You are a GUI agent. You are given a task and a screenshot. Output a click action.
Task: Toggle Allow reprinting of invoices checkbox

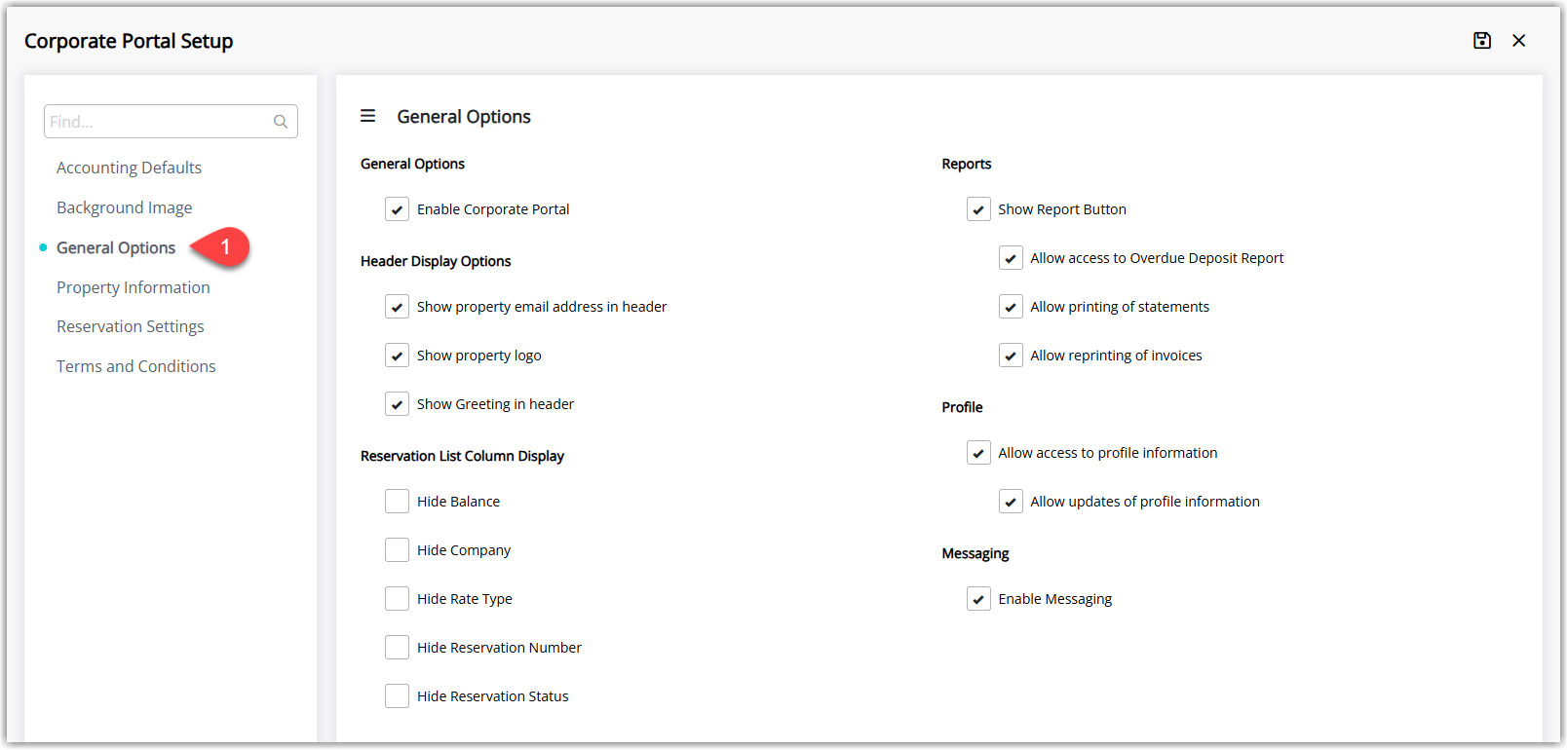pyautogui.click(x=1011, y=356)
